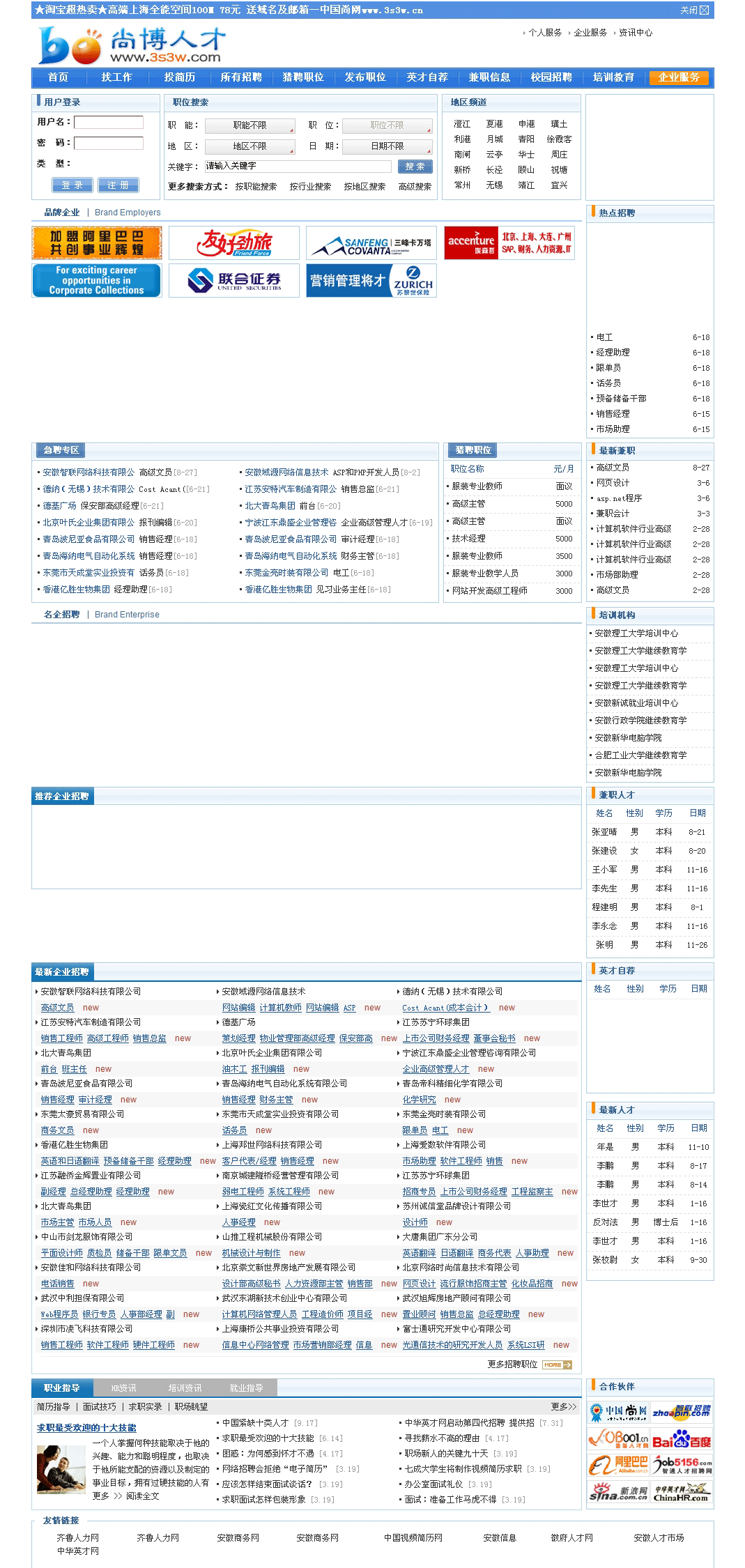Open the 职位不限 position dropdown
The image size is (745, 1568).
click(x=387, y=125)
